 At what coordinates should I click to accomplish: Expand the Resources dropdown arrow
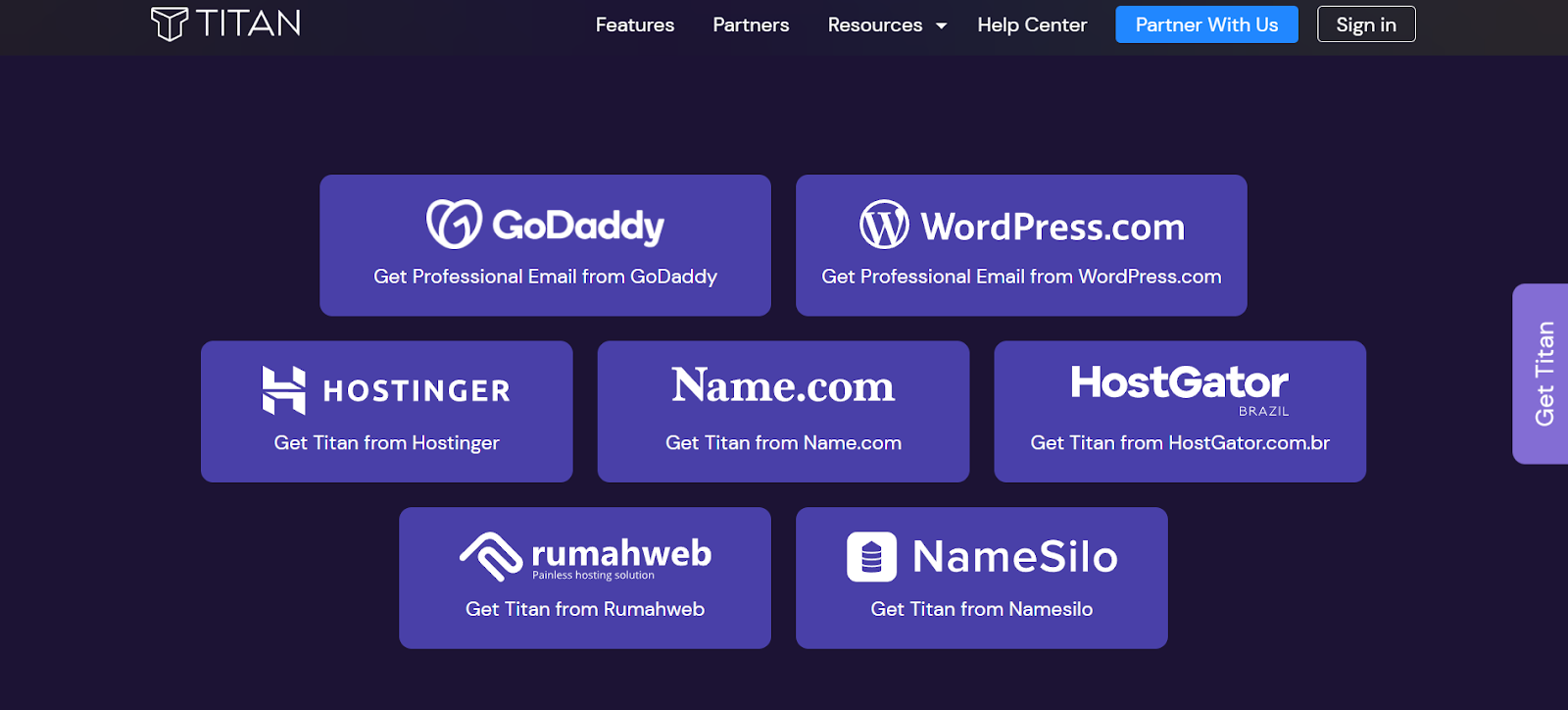tap(942, 25)
